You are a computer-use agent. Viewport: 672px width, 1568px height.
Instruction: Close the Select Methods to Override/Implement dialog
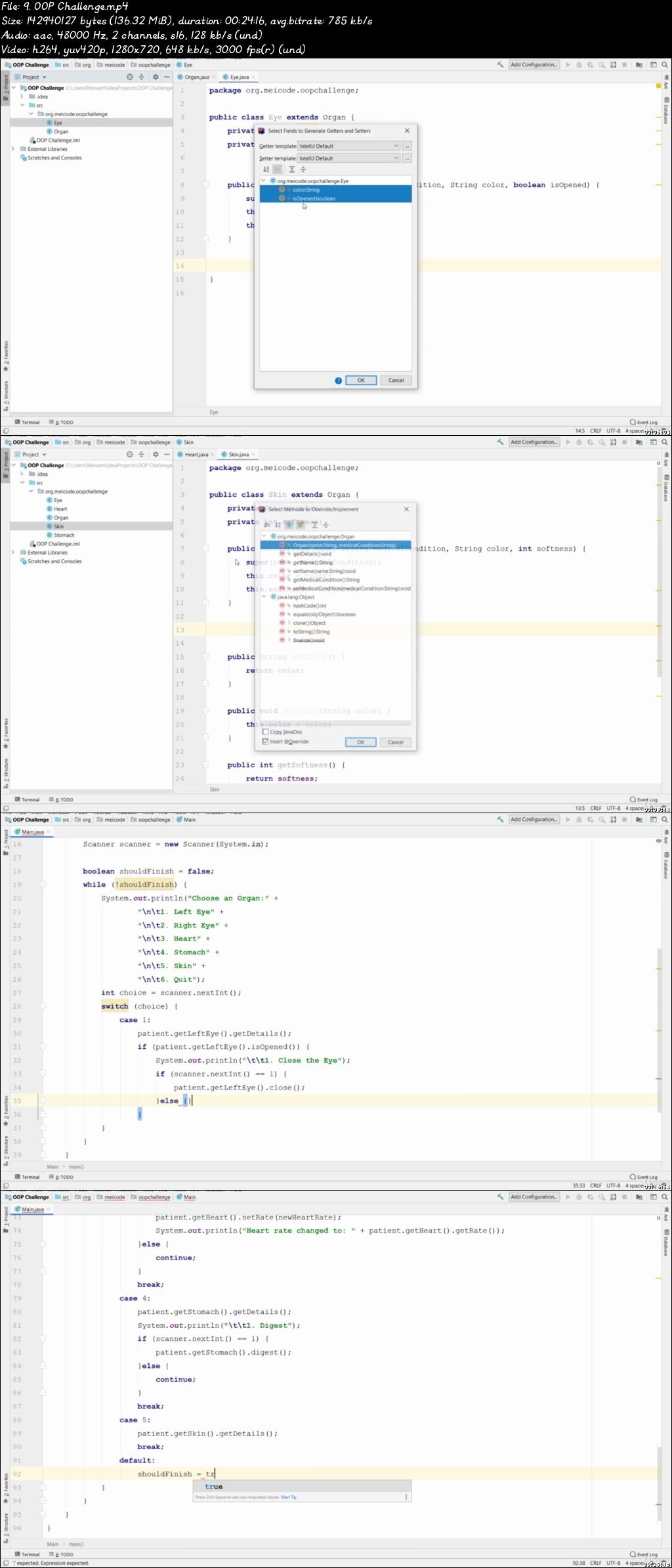(406, 509)
